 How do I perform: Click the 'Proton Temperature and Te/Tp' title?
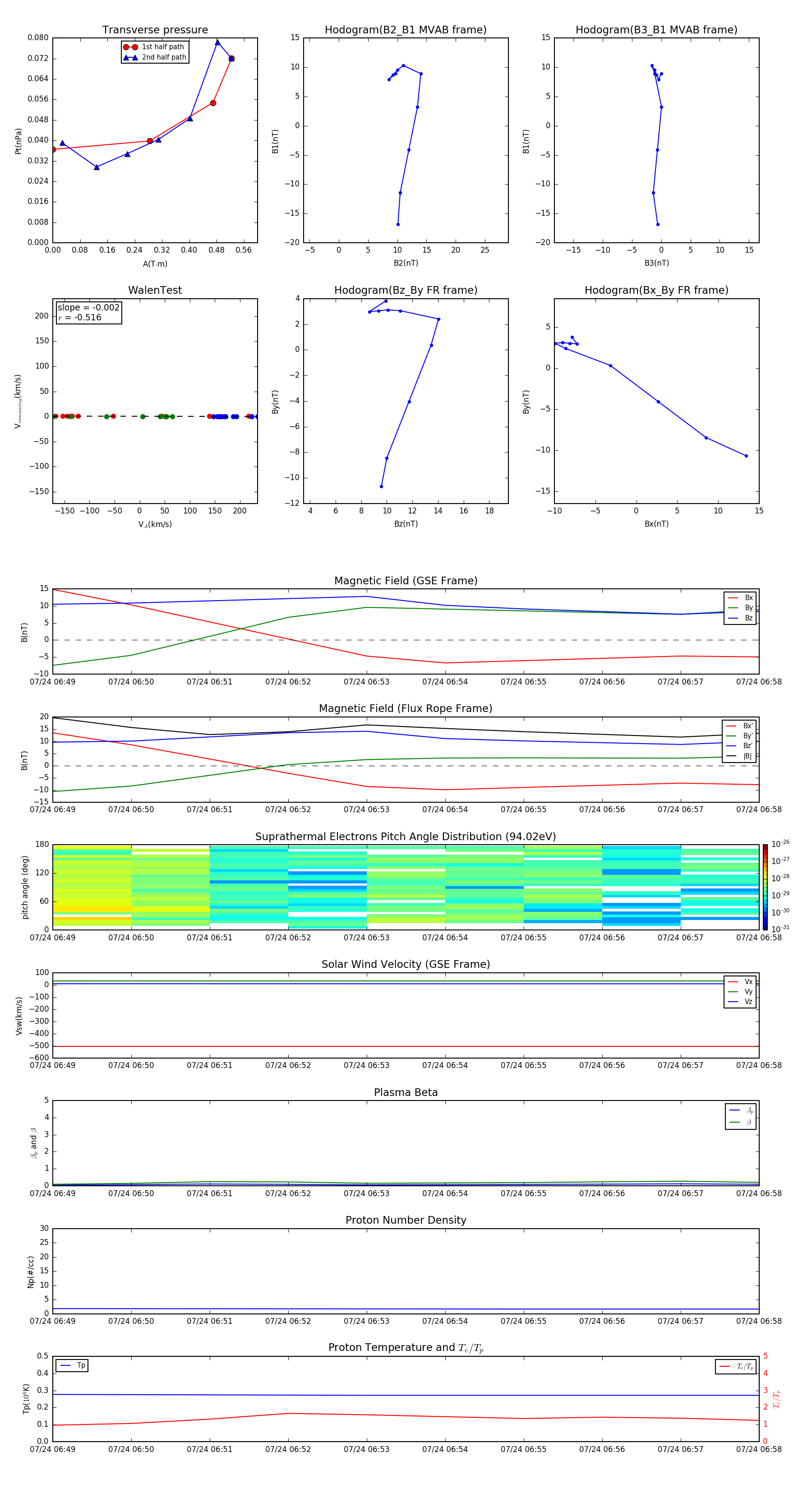pos(406,1348)
